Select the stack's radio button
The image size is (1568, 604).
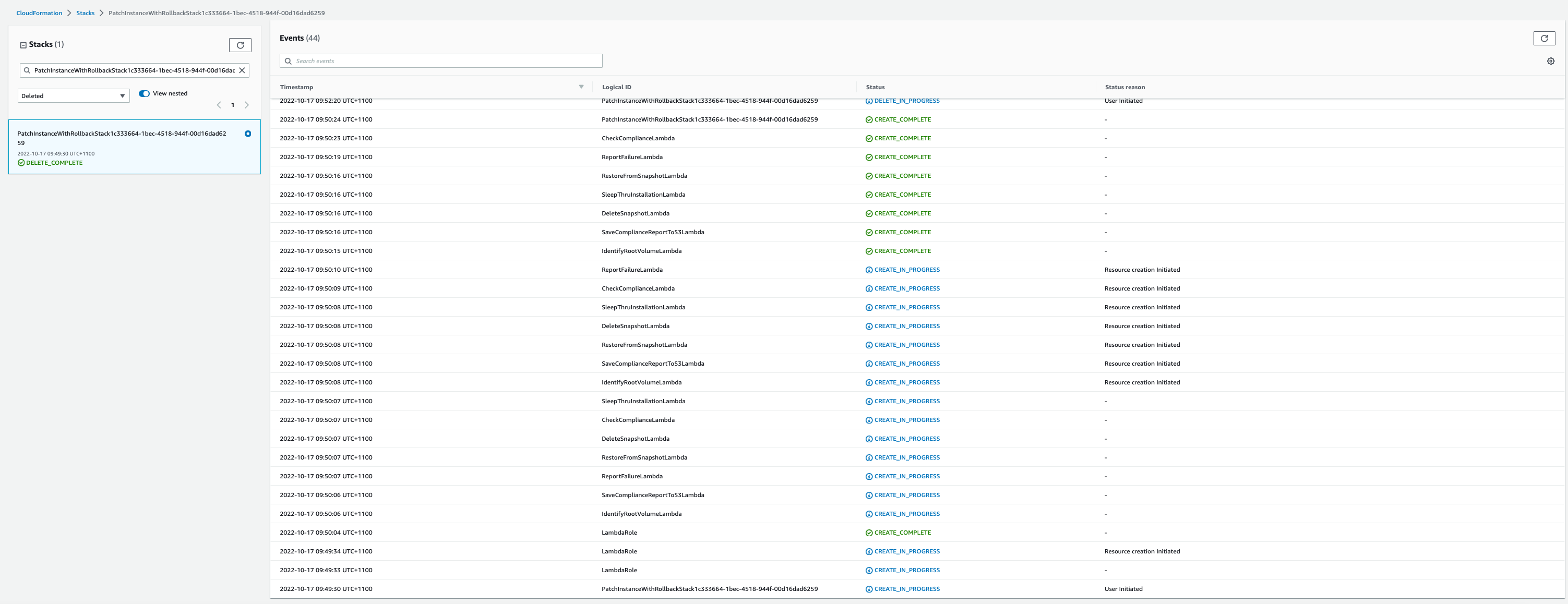(248, 133)
